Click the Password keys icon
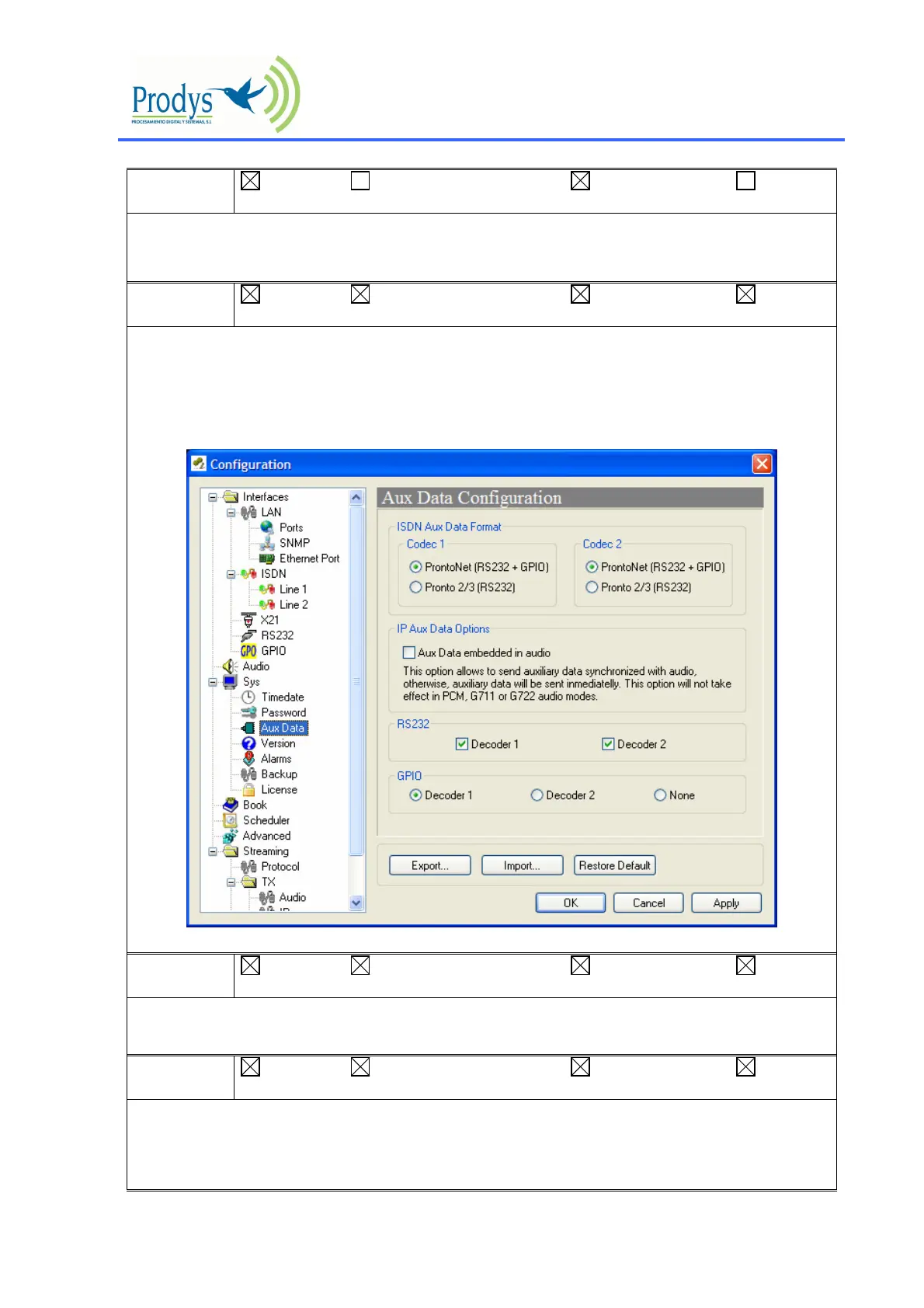 pos(248,712)
